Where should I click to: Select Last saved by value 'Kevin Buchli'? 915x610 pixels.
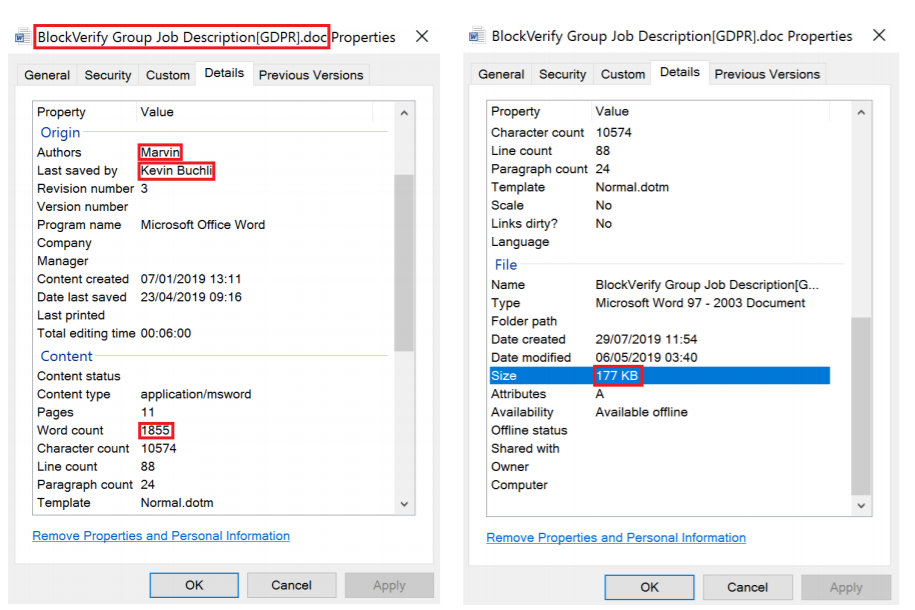coord(176,170)
